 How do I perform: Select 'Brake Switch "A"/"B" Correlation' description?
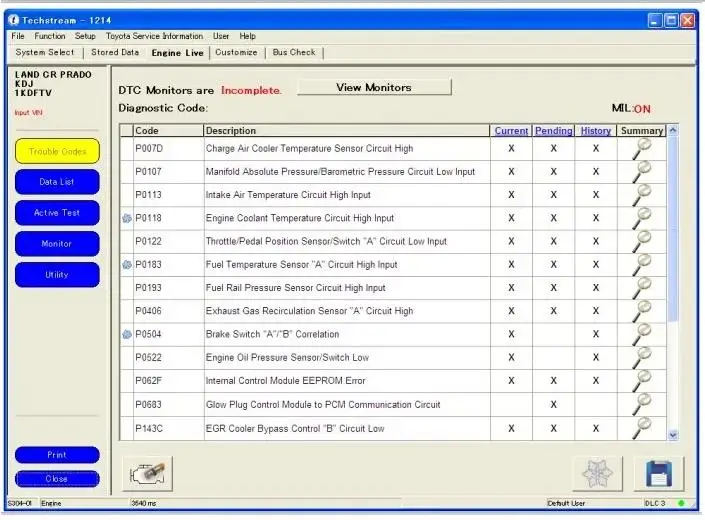(272, 334)
